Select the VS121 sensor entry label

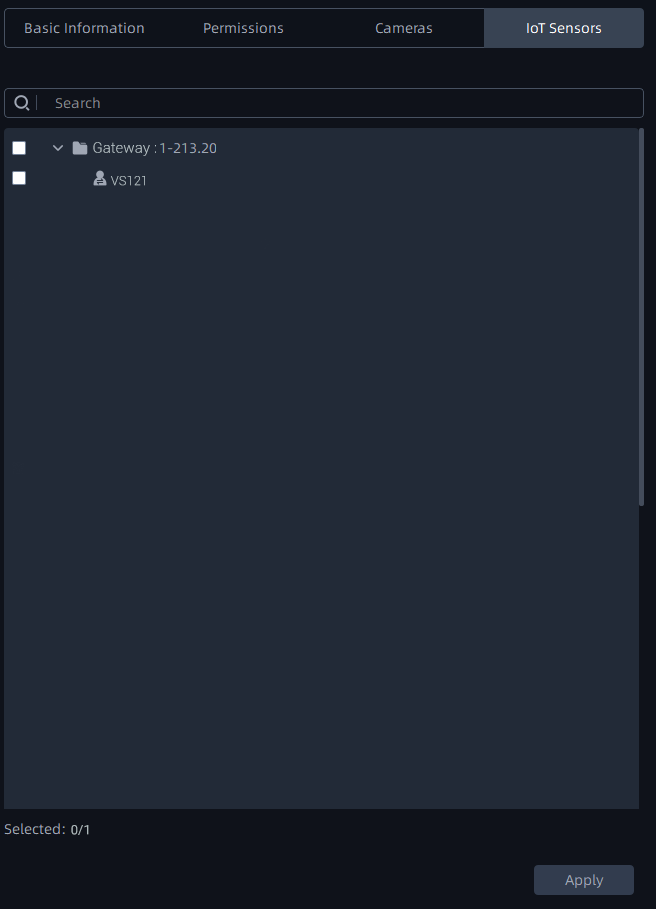(128, 181)
